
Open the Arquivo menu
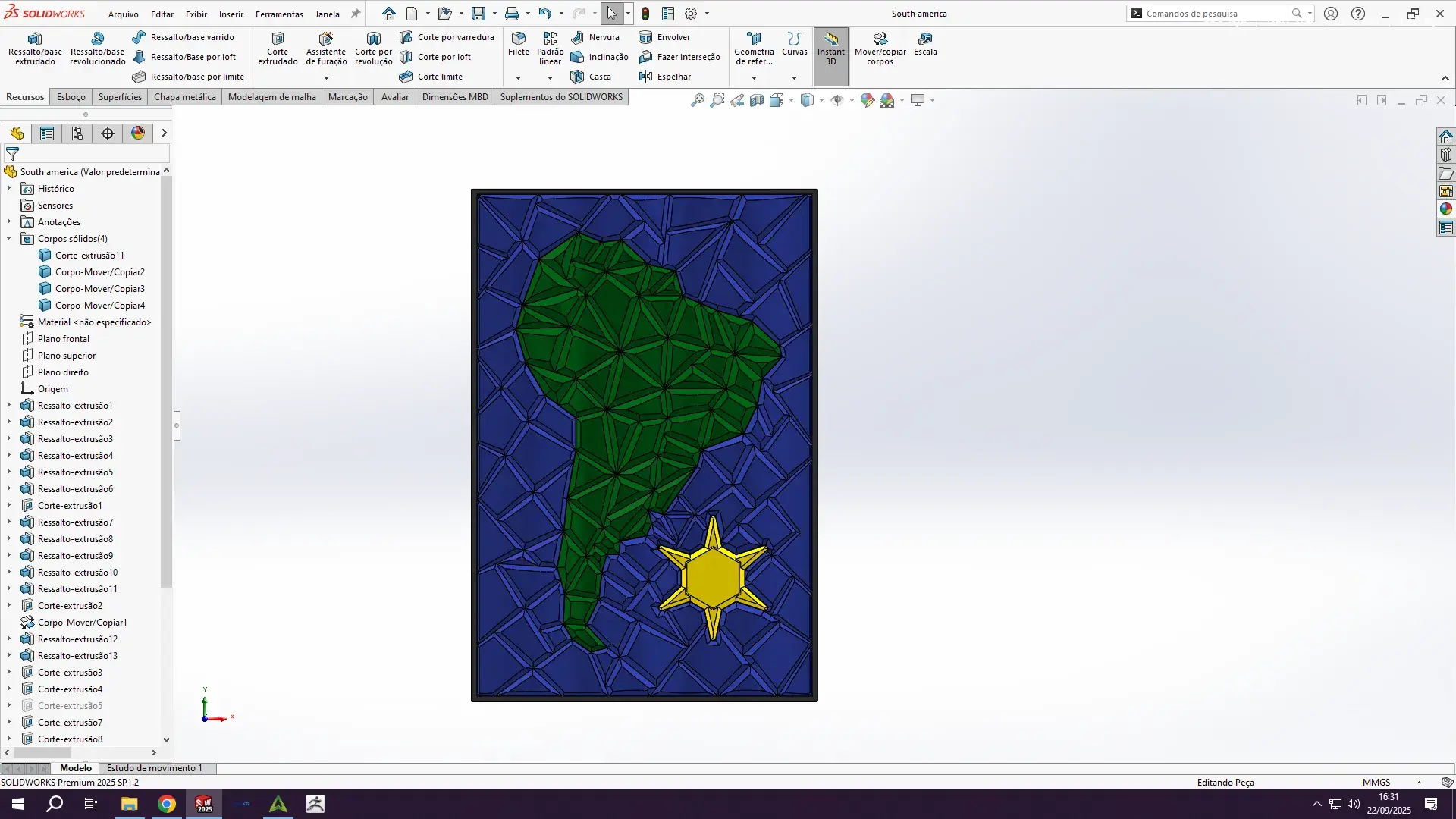tap(123, 14)
